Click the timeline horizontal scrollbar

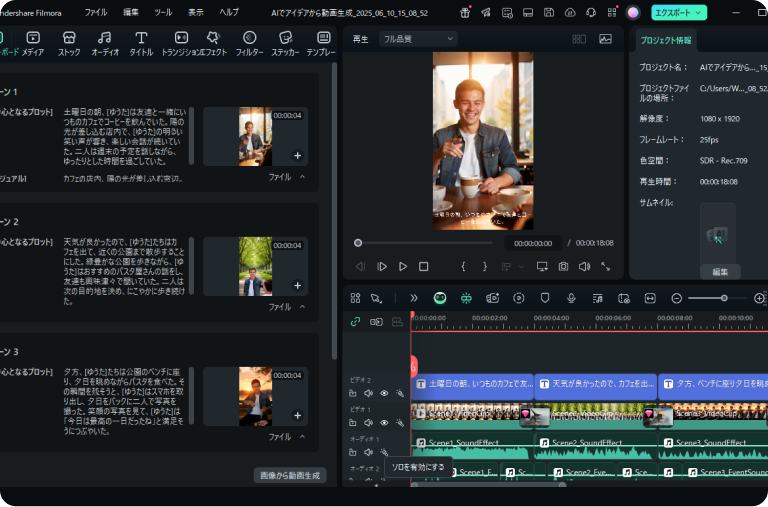pos(488,485)
